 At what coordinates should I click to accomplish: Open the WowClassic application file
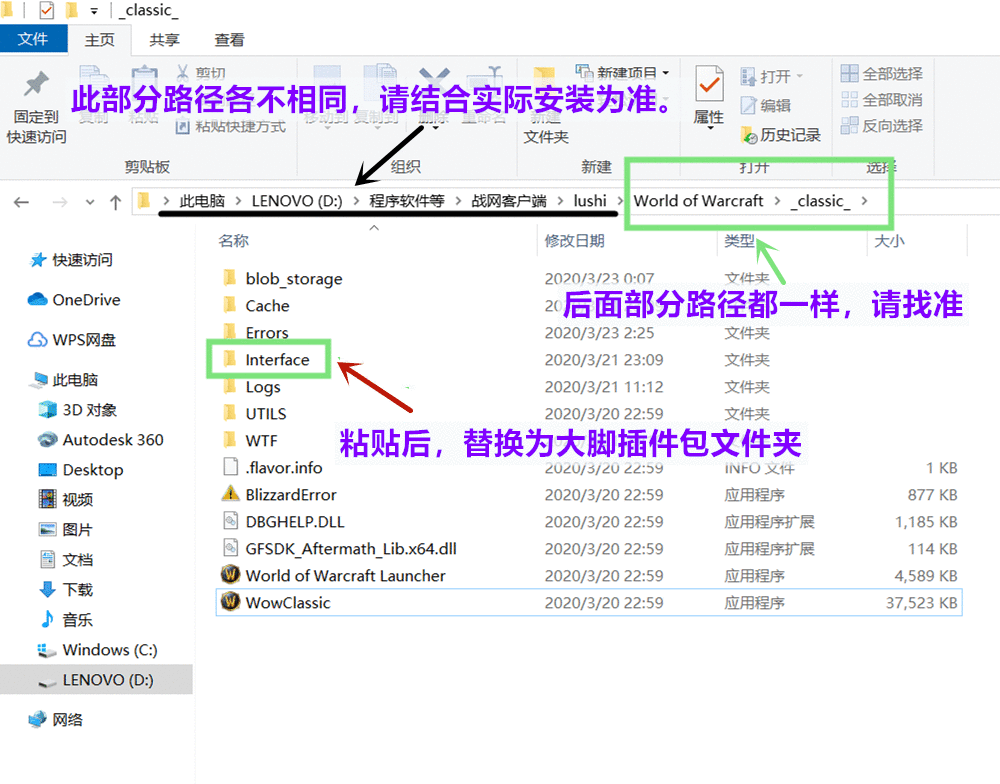[288, 603]
